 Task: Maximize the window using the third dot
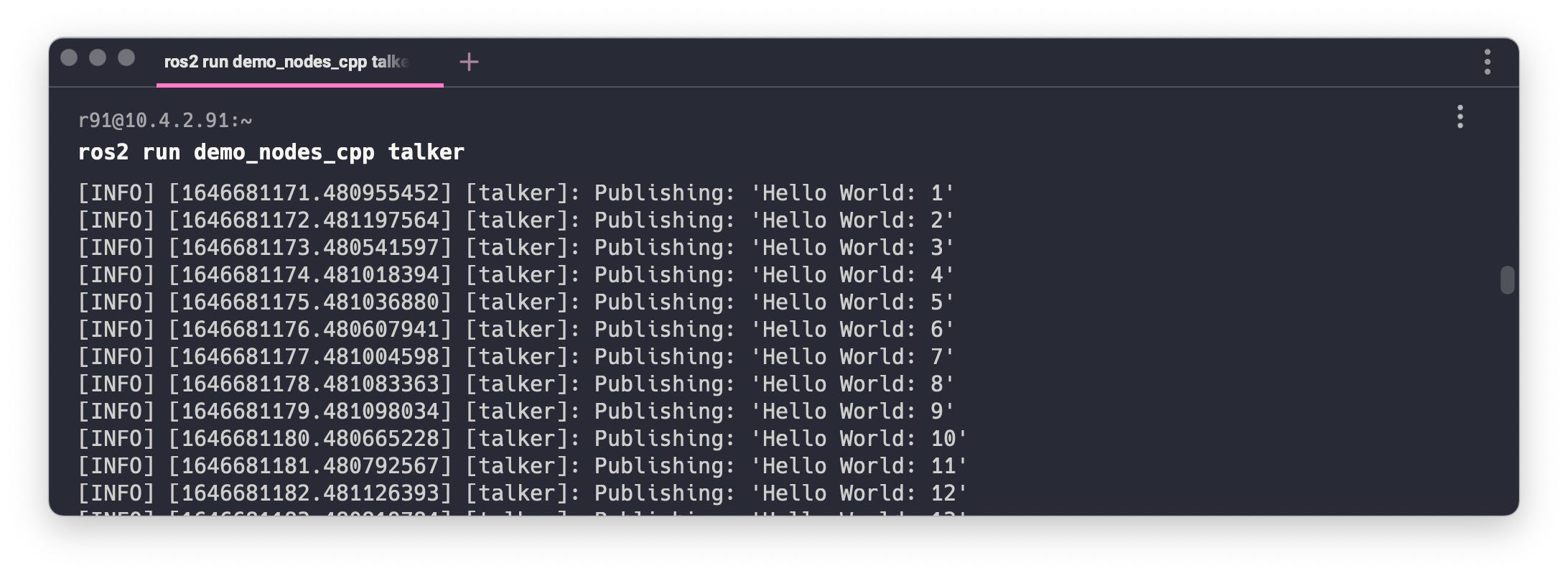(126, 57)
